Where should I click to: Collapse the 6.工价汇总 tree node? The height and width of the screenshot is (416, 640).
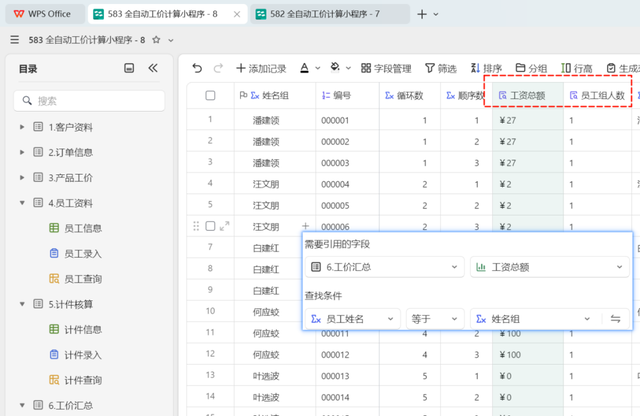pyautogui.click(x=22, y=405)
